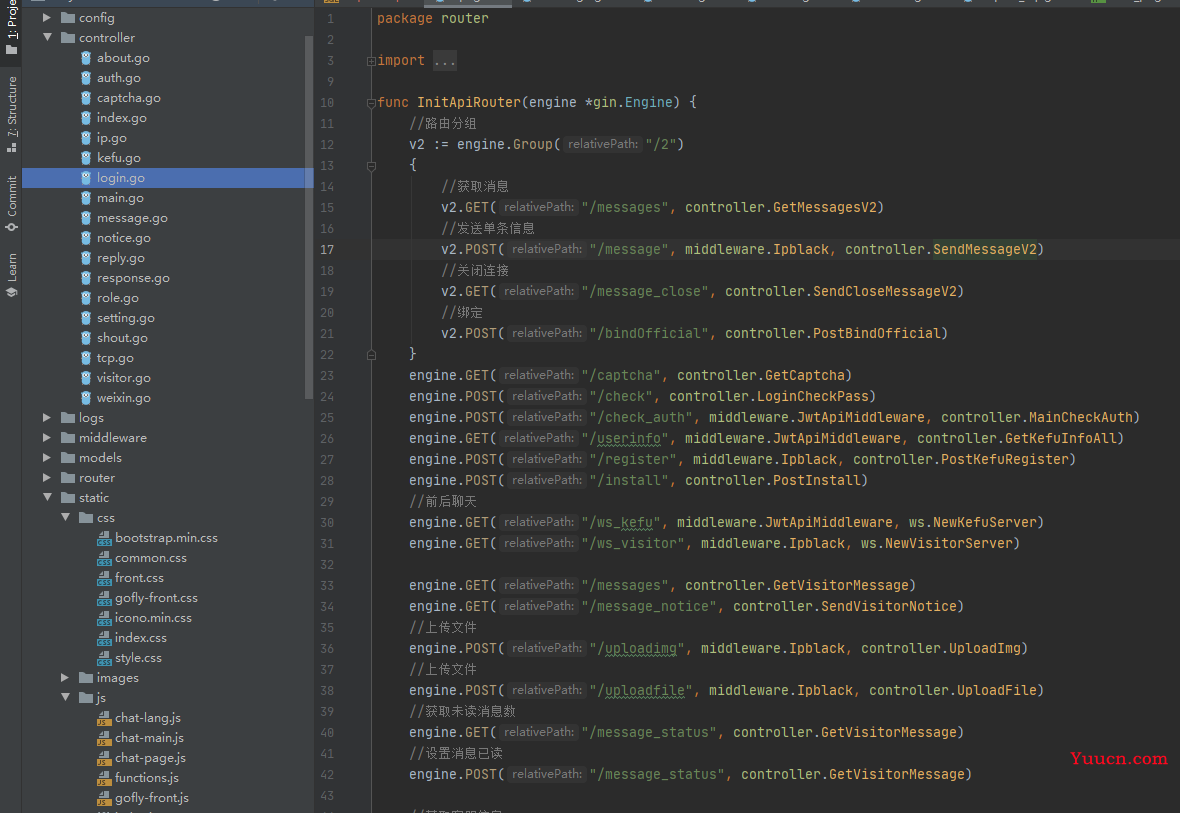Click the JS file icon for chat-page.js
The height and width of the screenshot is (813, 1180).
(x=104, y=758)
